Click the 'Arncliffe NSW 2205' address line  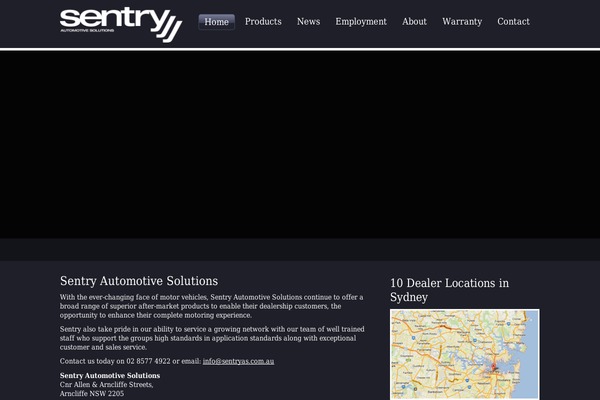(92, 393)
